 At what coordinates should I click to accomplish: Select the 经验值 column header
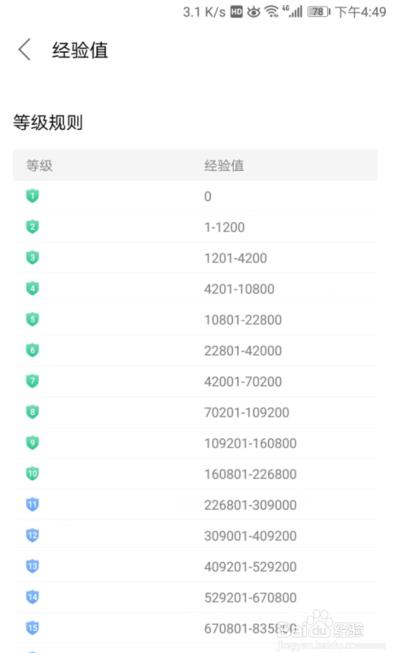(224, 165)
